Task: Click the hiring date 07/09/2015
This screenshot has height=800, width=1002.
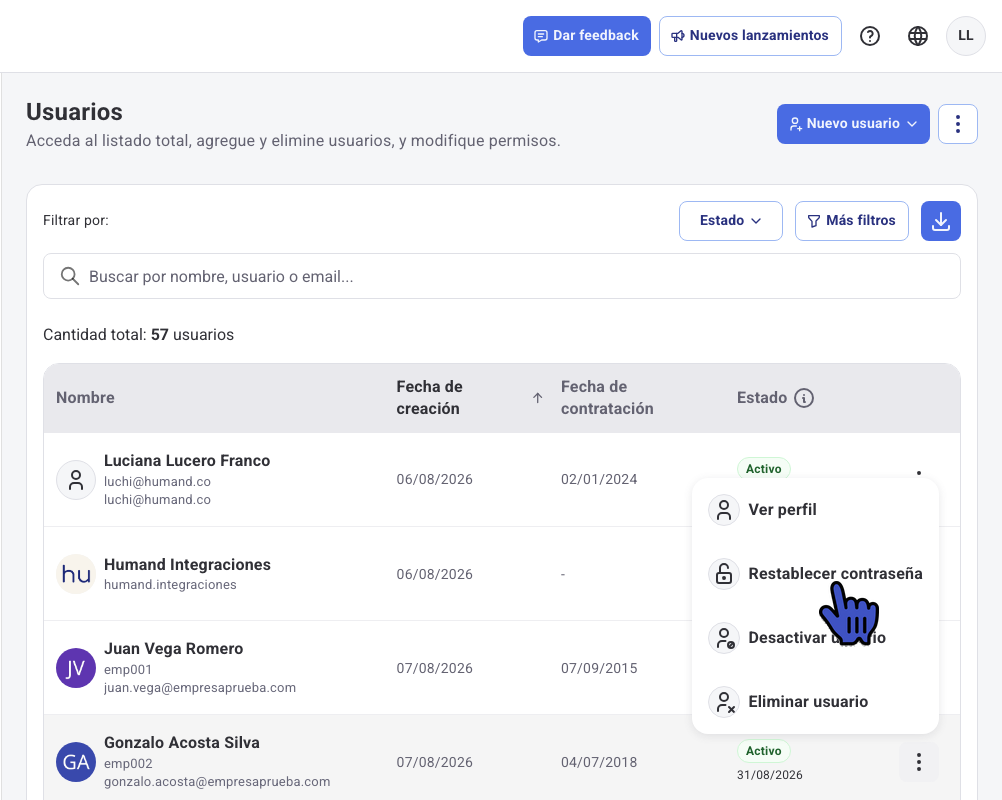Action: click(599, 668)
